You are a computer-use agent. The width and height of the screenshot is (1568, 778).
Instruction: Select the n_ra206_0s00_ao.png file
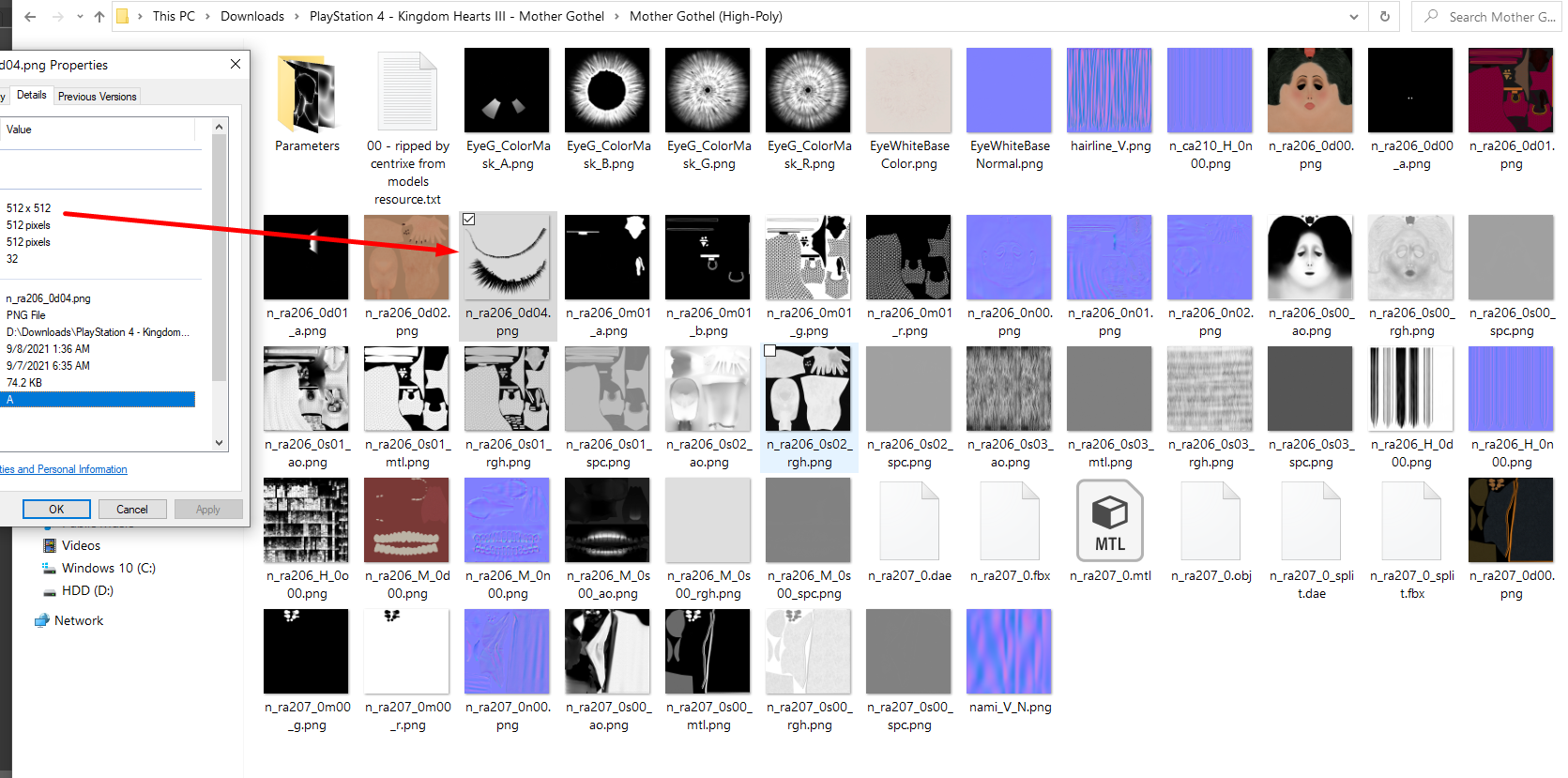click(1311, 277)
